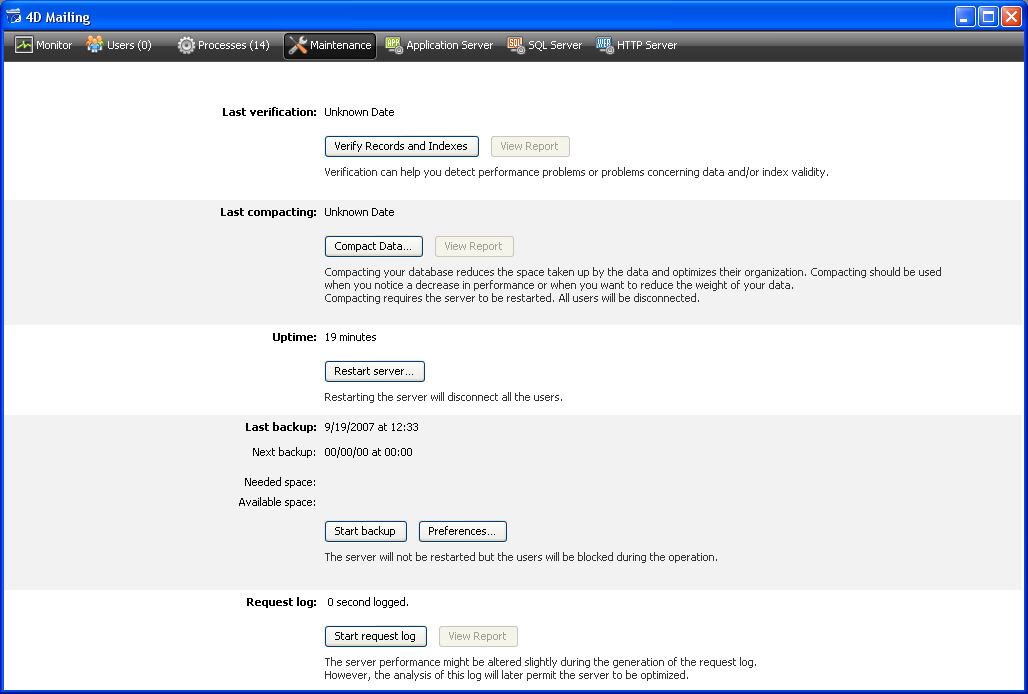
Task: Click the Last verification label
Action: pos(269,112)
